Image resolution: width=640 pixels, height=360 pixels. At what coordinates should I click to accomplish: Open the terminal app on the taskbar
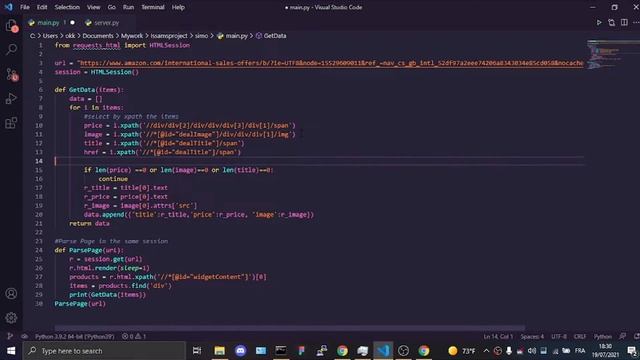click(x=281, y=351)
